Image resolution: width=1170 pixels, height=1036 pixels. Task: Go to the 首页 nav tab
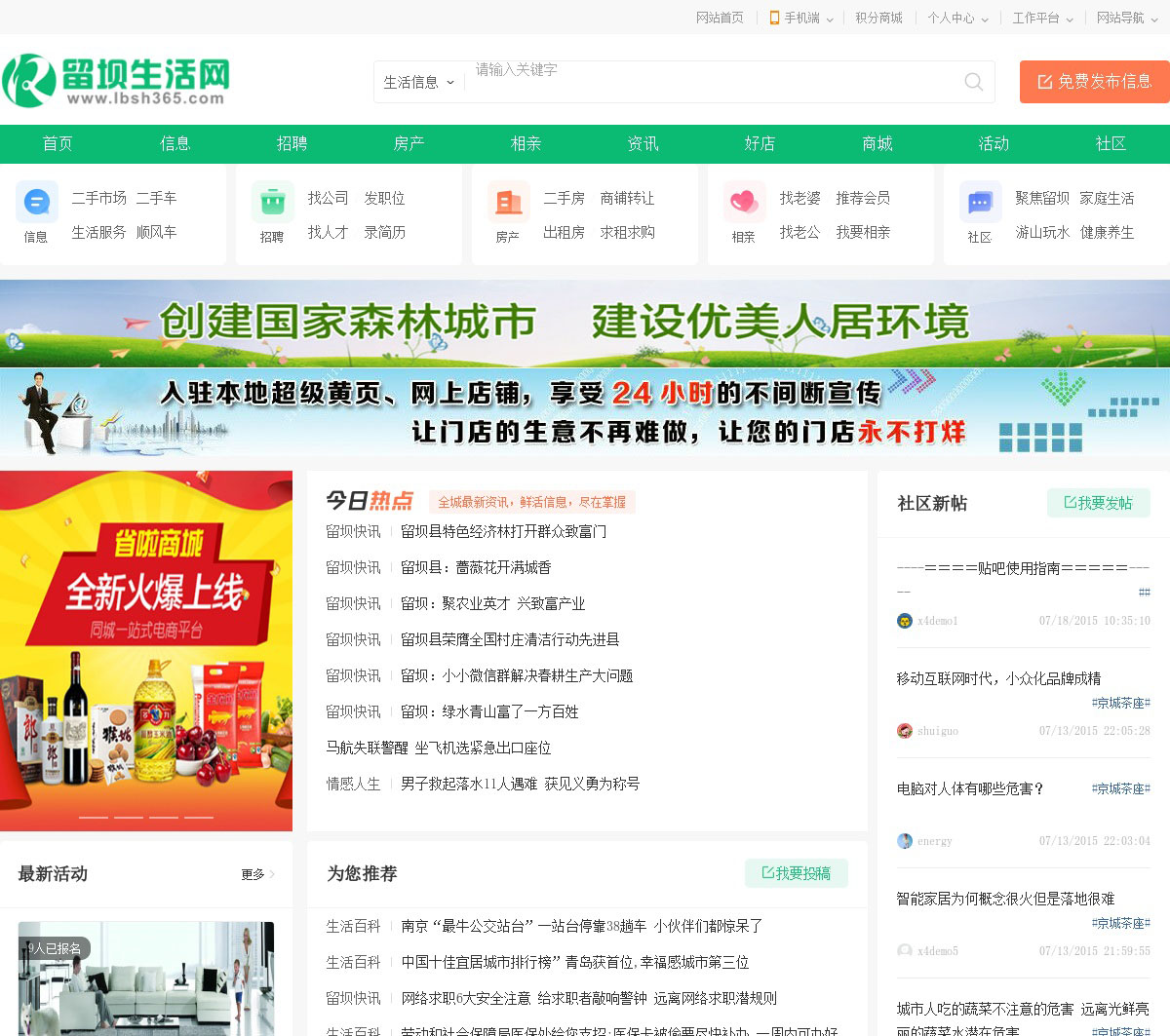click(58, 144)
